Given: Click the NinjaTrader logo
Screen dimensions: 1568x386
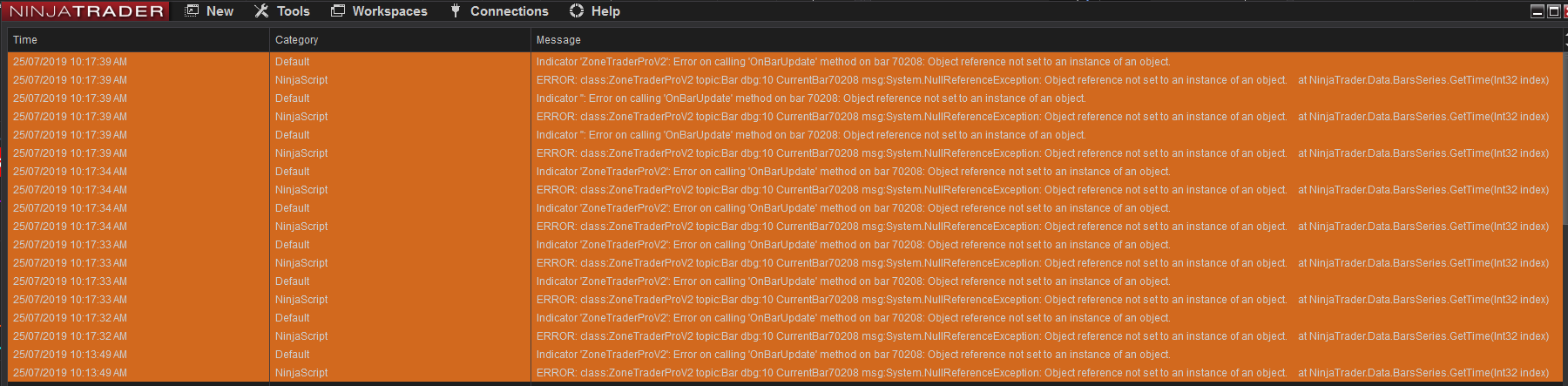Looking at the screenshot, I should coord(86,10).
